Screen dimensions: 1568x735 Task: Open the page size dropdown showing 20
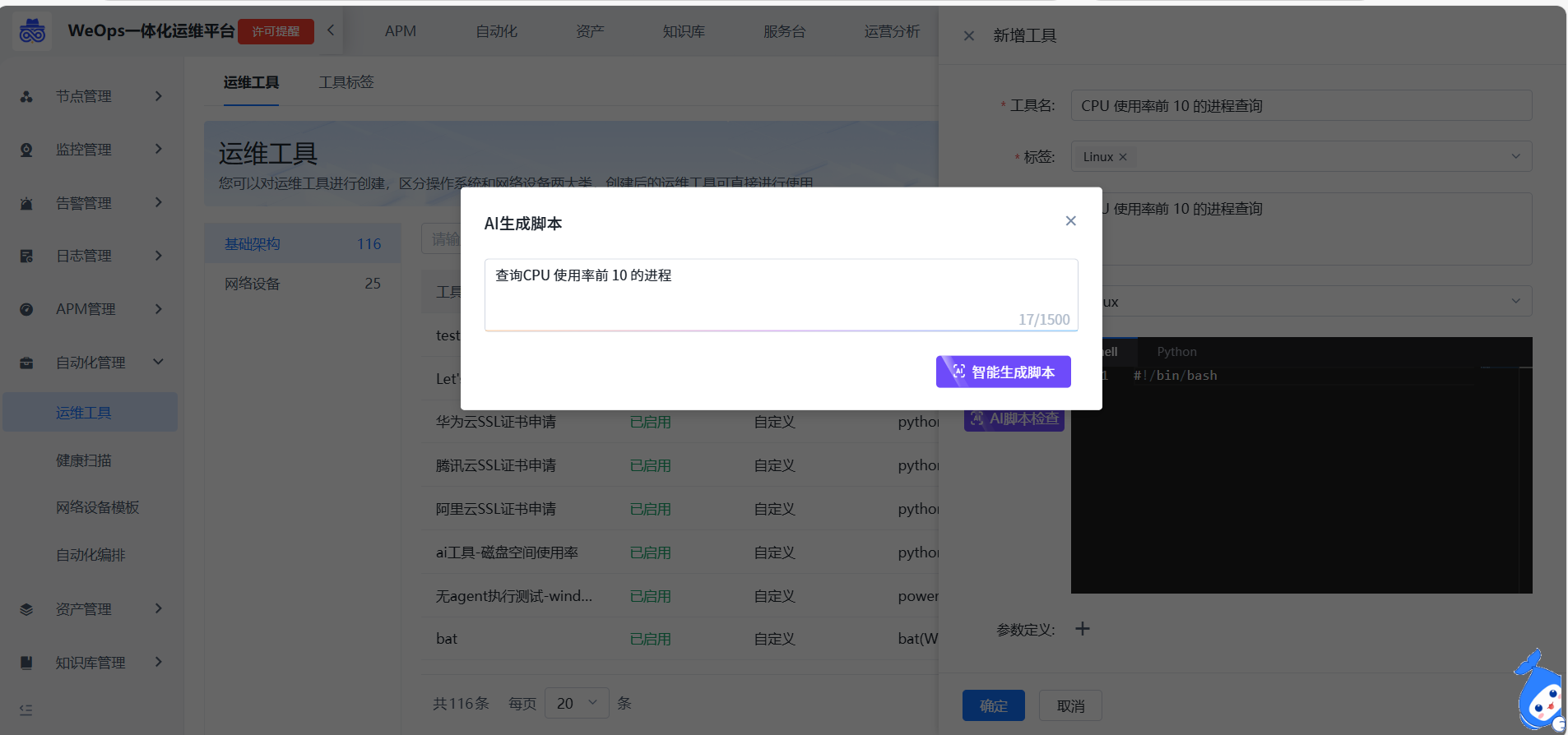(577, 703)
